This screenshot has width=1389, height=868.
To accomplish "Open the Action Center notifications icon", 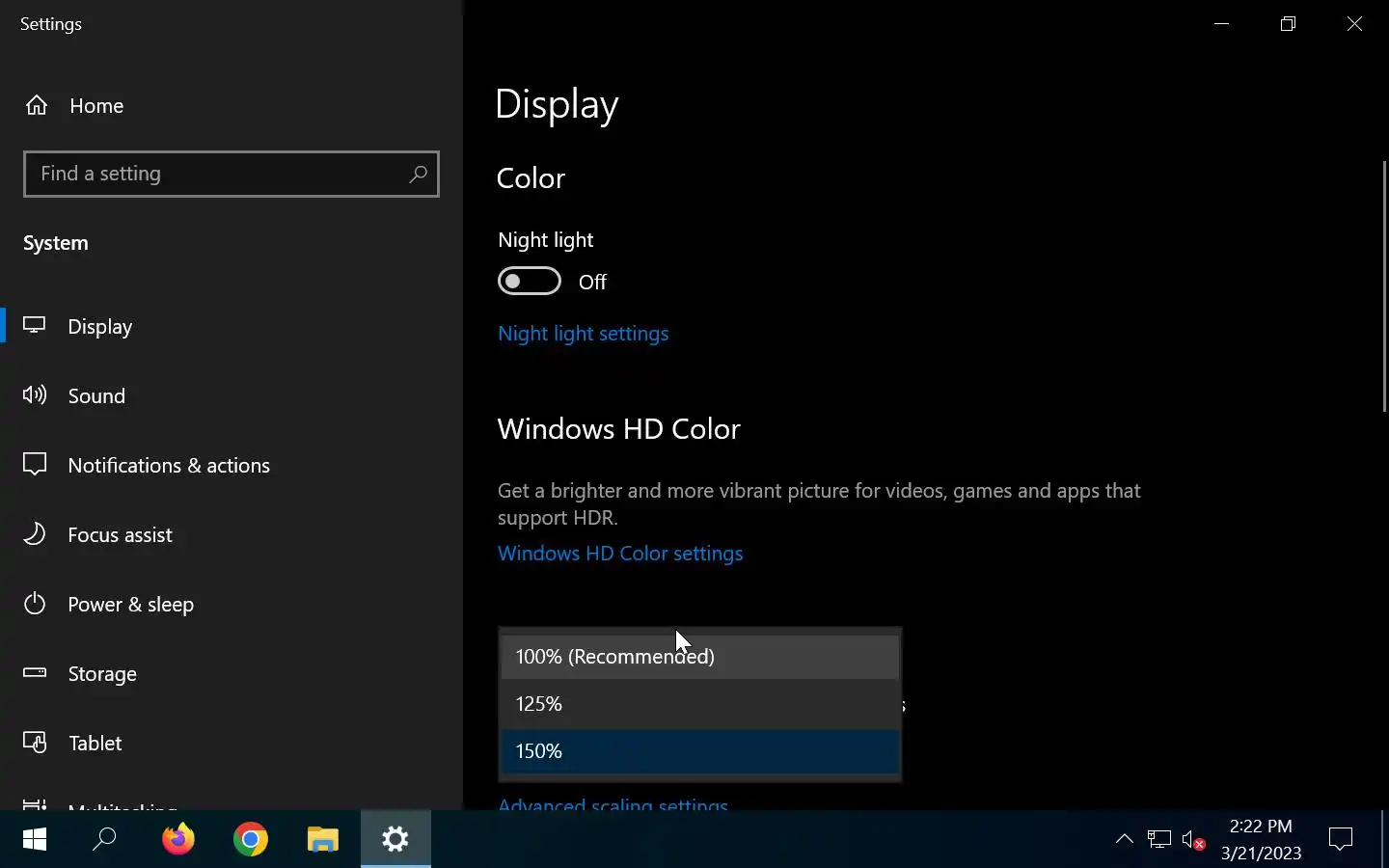I will click(1341, 840).
